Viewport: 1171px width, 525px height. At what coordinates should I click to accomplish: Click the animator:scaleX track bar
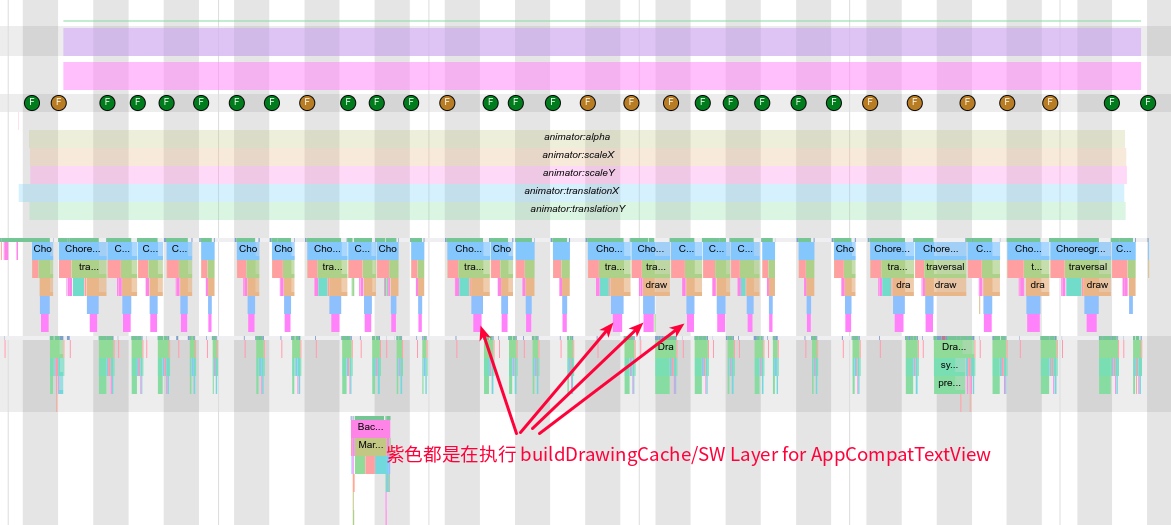point(577,155)
